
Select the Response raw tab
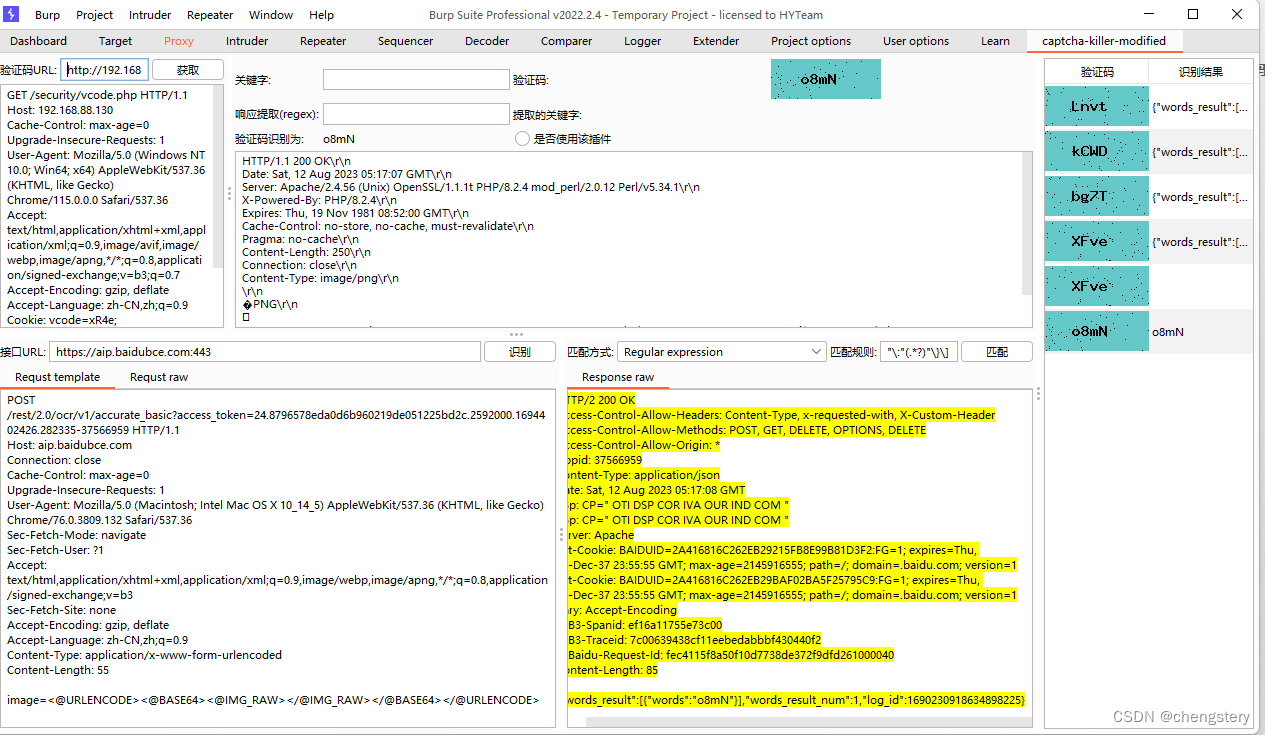tap(618, 377)
